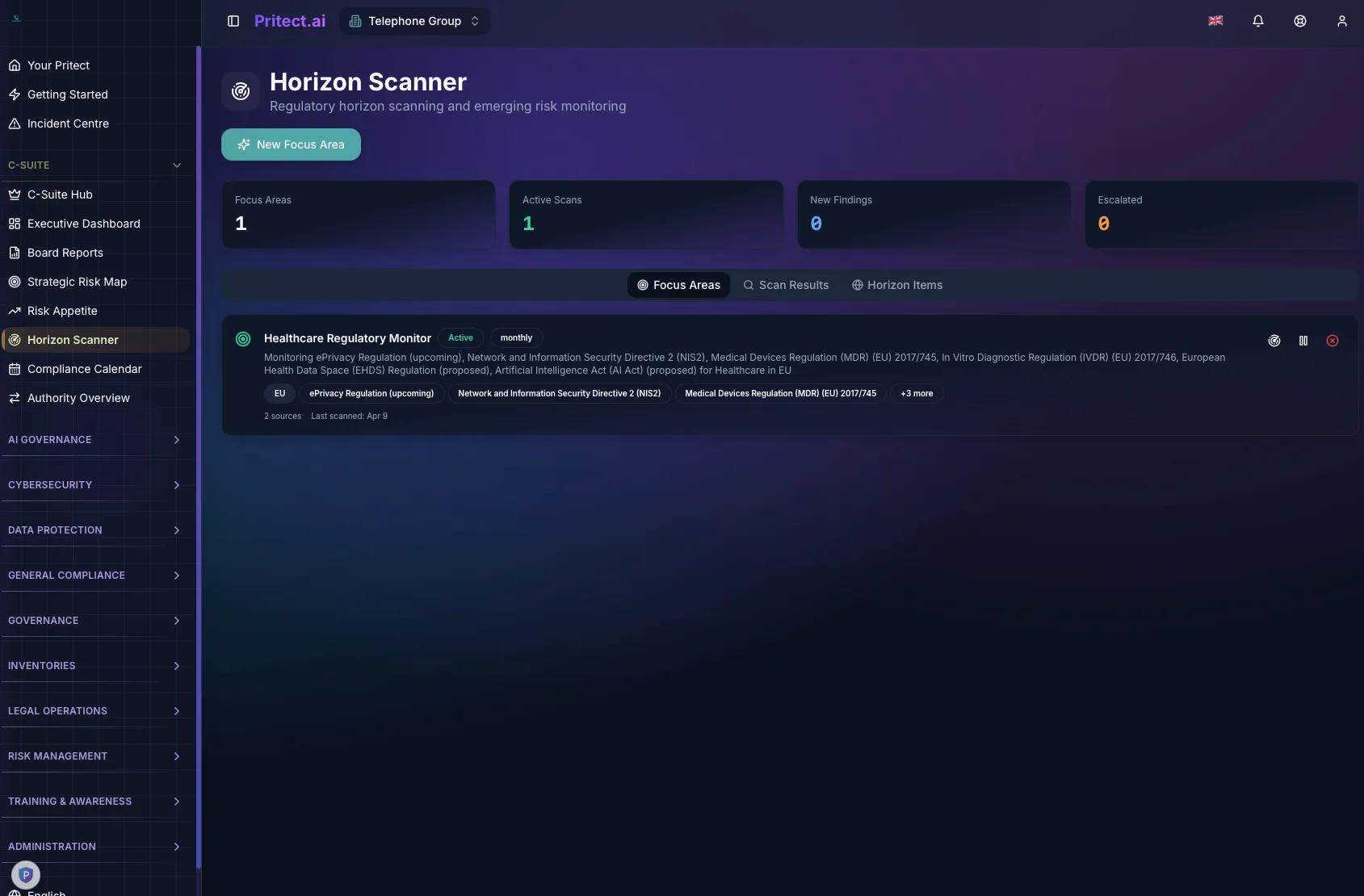This screenshot has height=896, width=1364.
Task: Select Horizon Scanner in sidebar
Action: click(95, 340)
